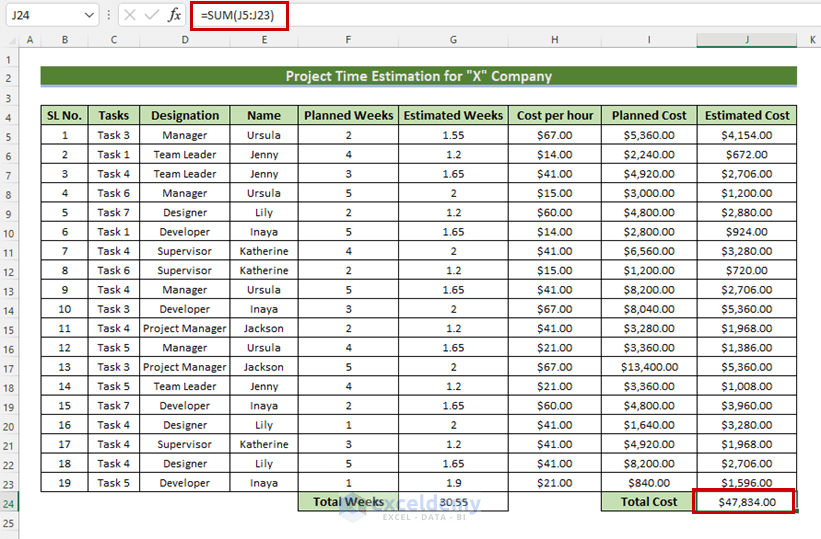Select column F header

tap(348, 40)
